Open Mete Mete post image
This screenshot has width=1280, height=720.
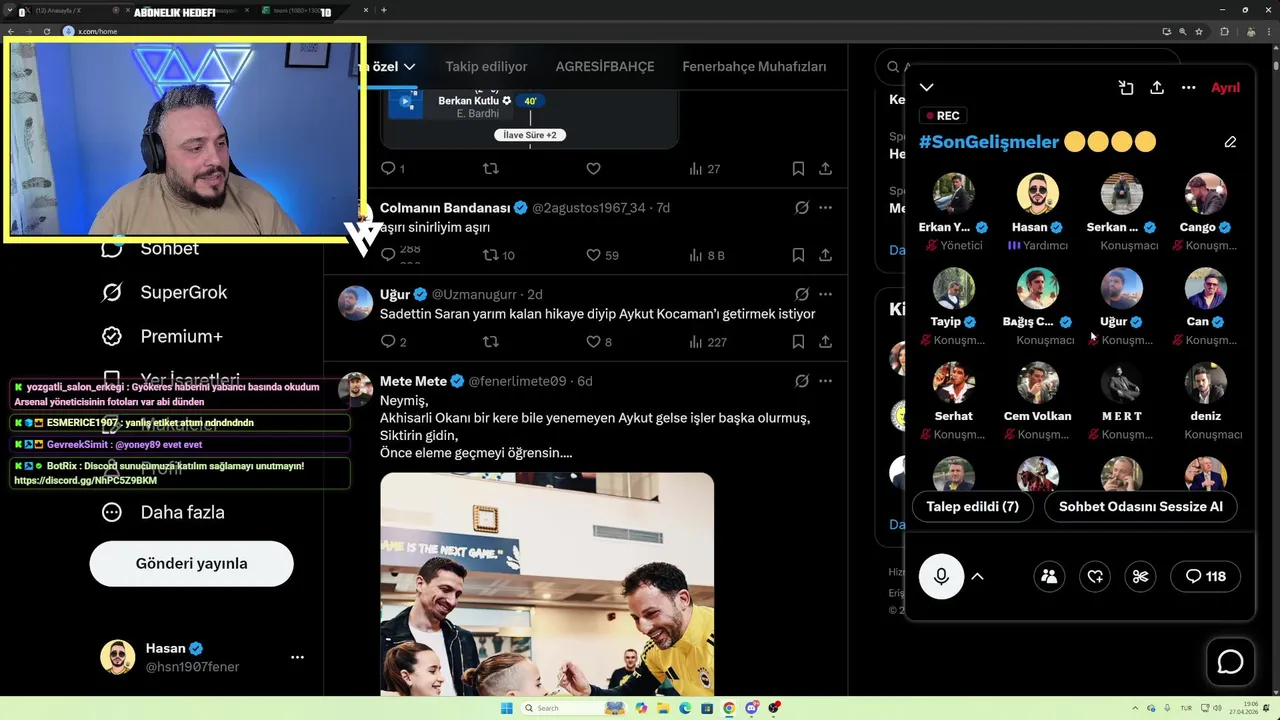click(547, 585)
